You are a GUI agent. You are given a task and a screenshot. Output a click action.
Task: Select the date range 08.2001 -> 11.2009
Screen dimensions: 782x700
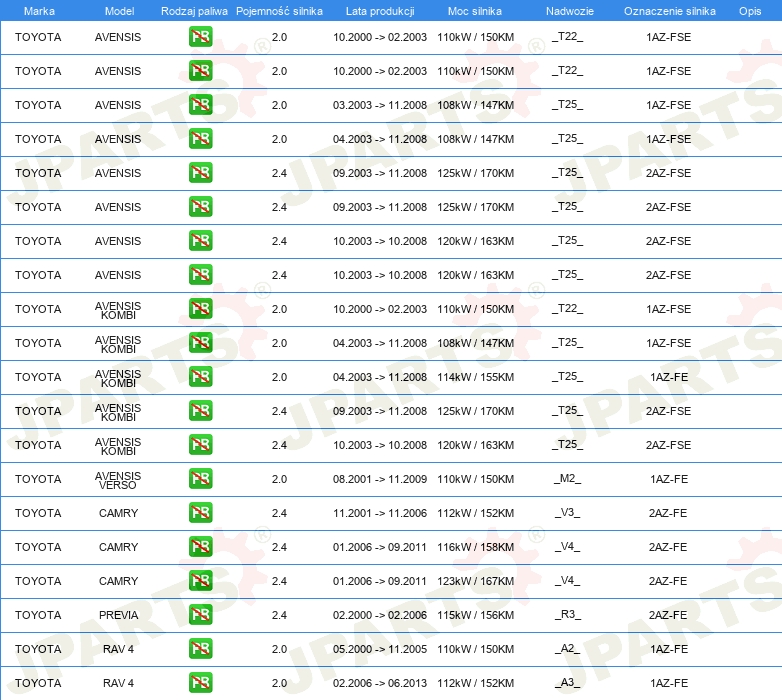coord(380,479)
